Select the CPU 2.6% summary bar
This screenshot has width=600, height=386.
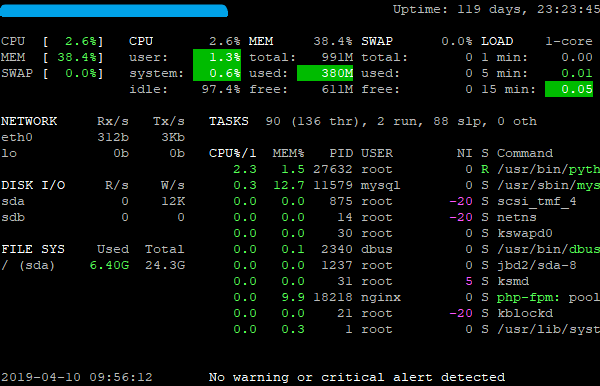coord(52,41)
